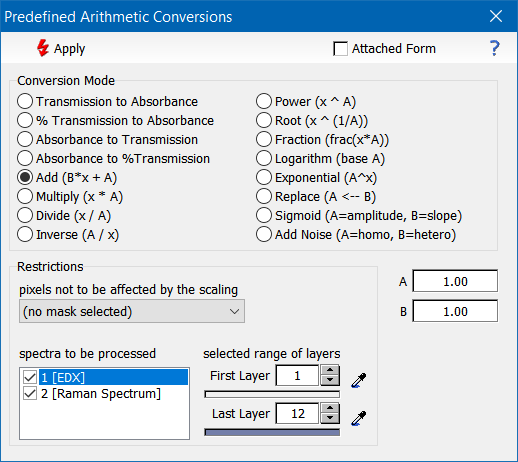This screenshot has height=462, width=518.
Task: Click the B value input field
Action: click(x=455, y=311)
